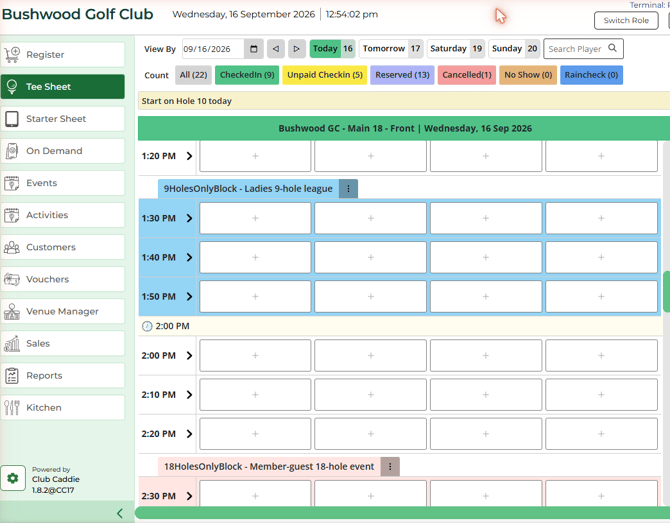The image size is (670, 523).
Task: Open settings with the green gear icon
Action: click(x=13, y=478)
